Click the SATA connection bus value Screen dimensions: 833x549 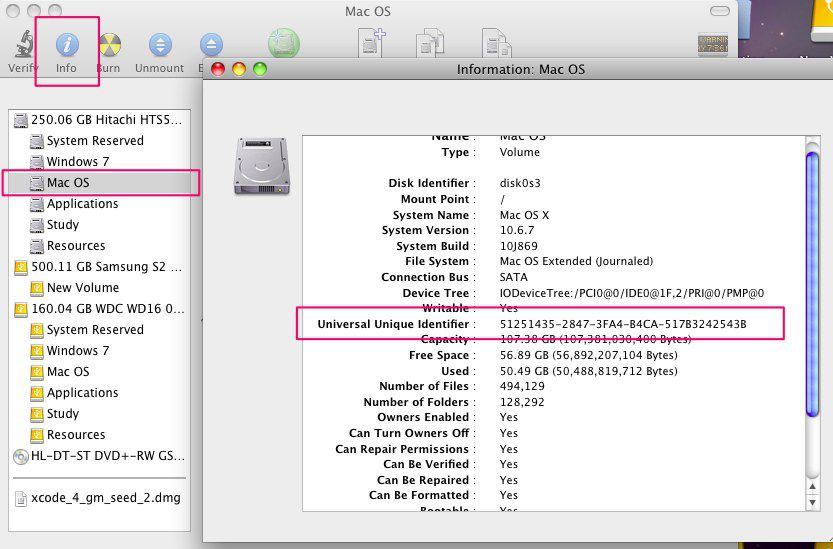pyautogui.click(x=514, y=277)
